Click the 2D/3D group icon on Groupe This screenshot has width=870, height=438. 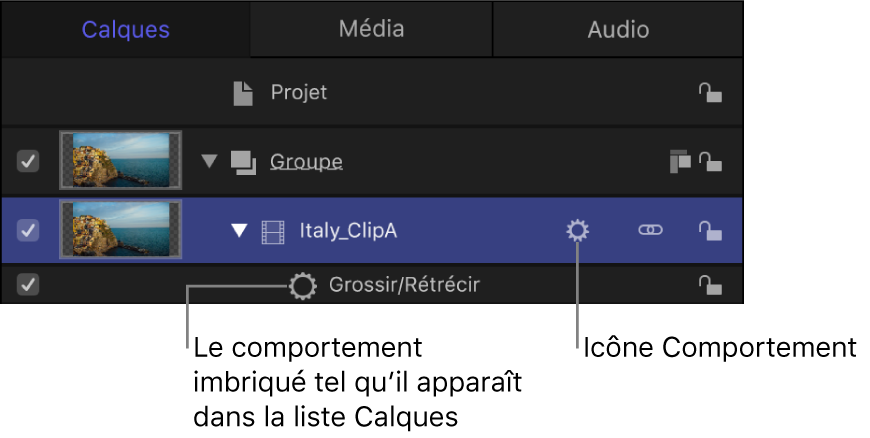click(x=679, y=160)
